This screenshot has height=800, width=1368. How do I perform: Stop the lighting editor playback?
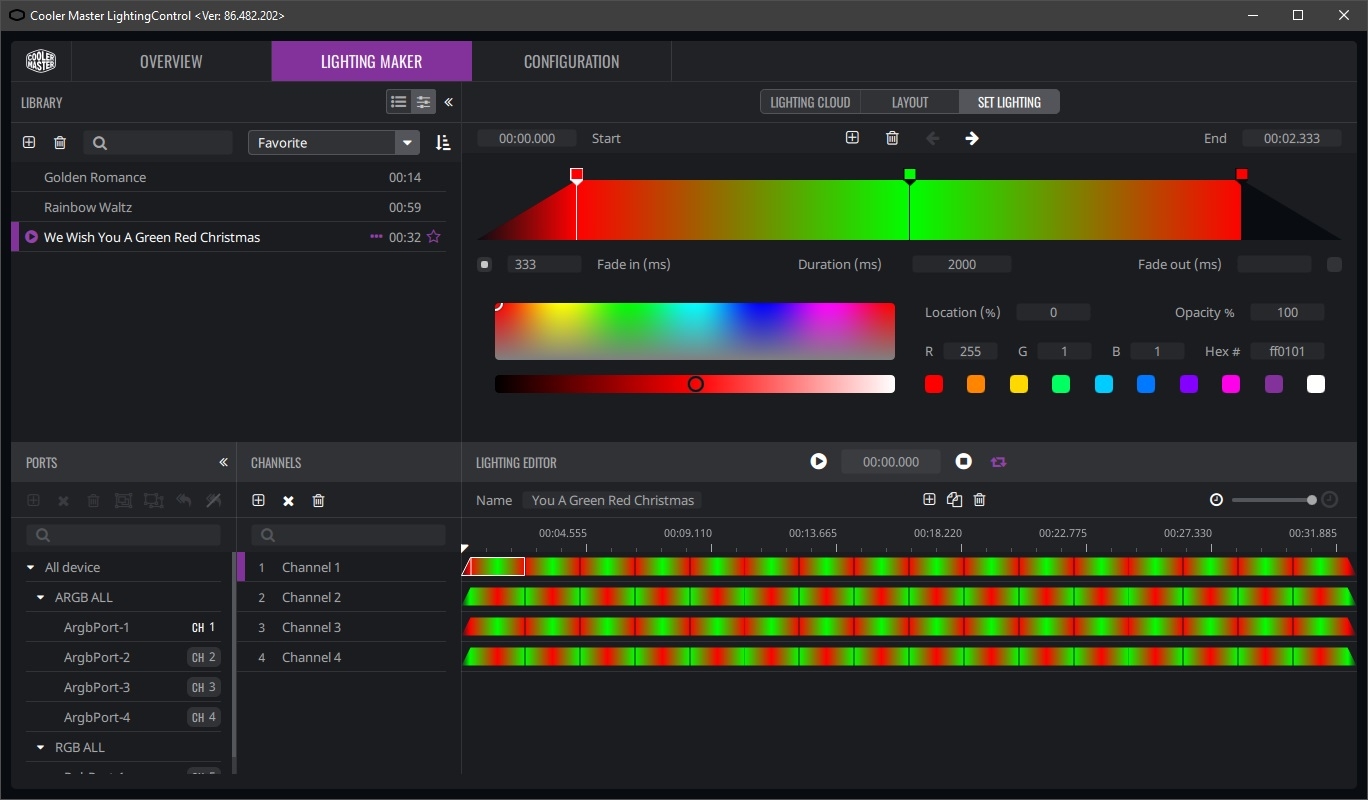964,461
